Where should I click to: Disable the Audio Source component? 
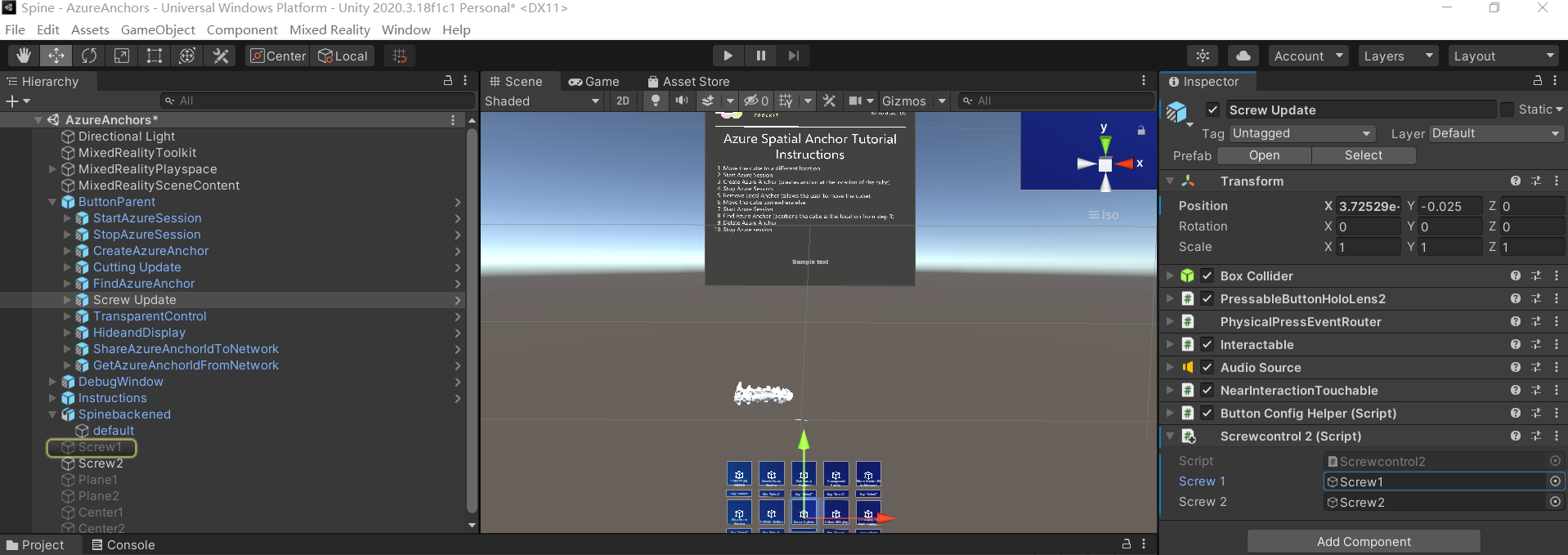(1207, 368)
